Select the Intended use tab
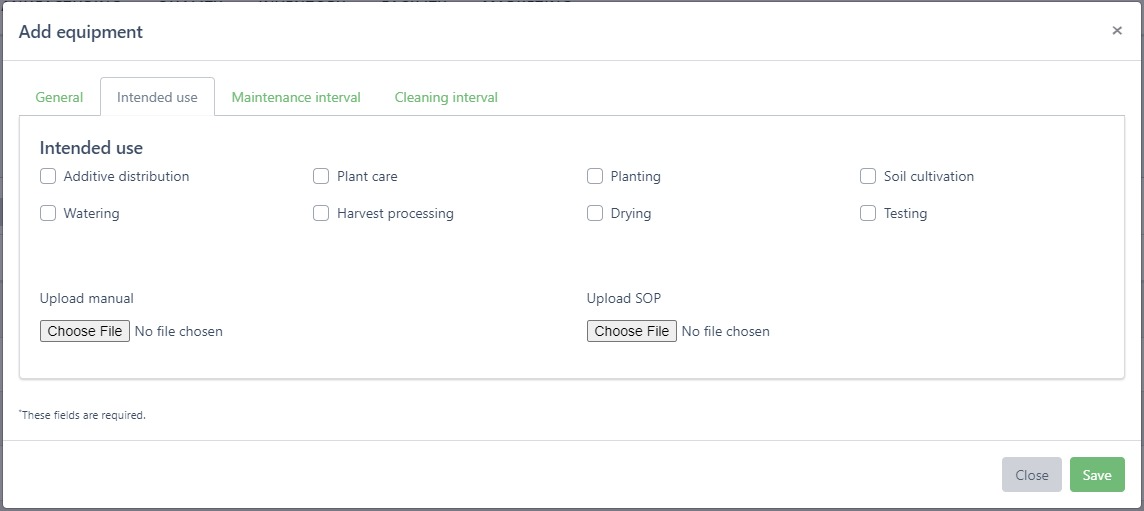The image size is (1144, 511). pyautogui.click(x=157, y=97)
